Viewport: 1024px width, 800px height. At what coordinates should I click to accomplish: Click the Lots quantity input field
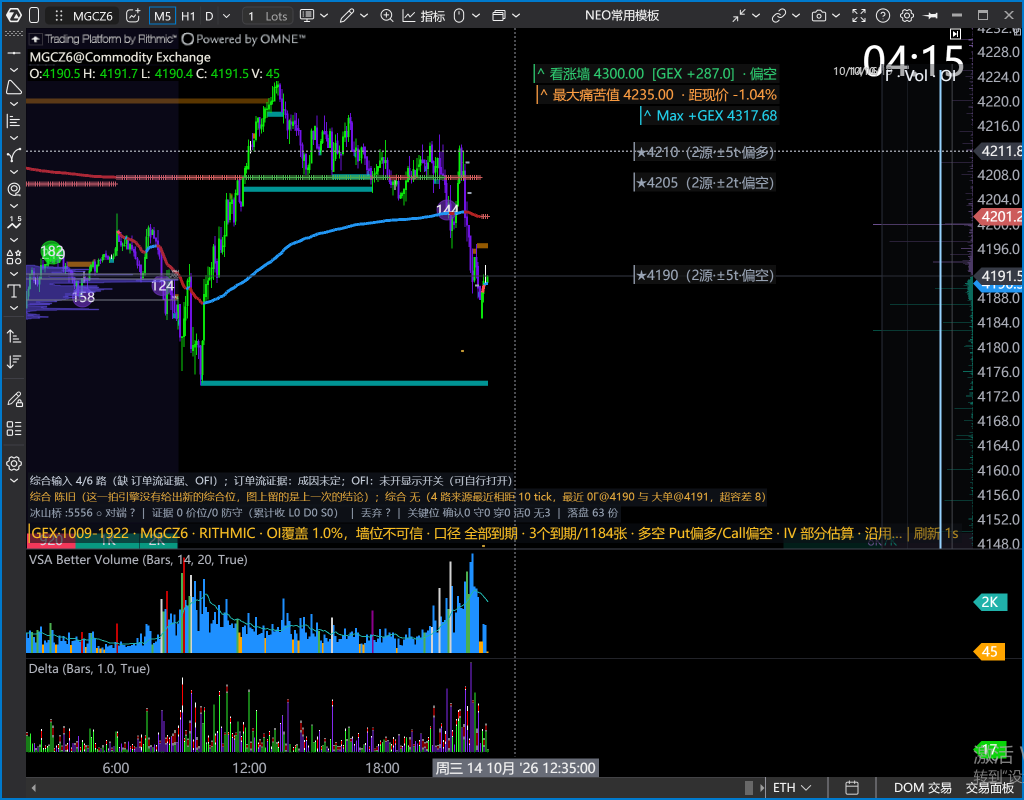[x=269, y=16]
